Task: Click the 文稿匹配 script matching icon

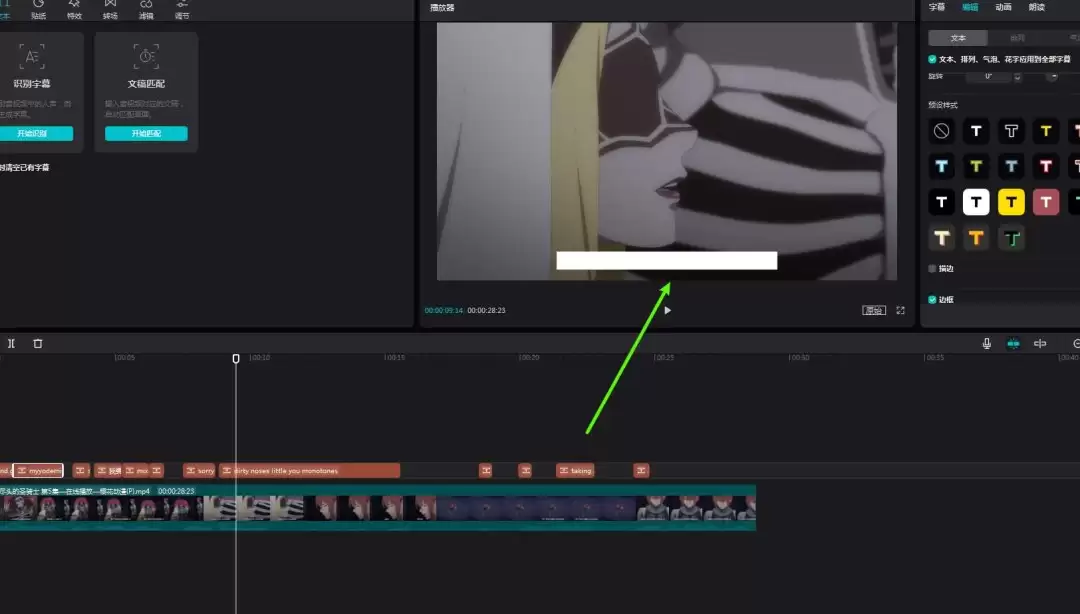Action: coord(146,57)
